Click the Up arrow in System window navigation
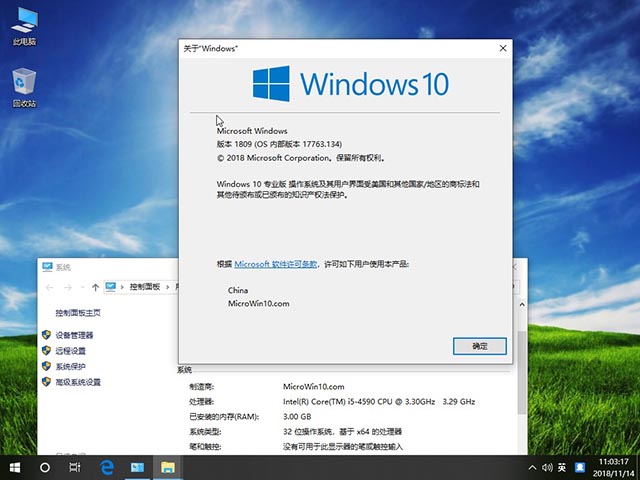 click(95, 287)
